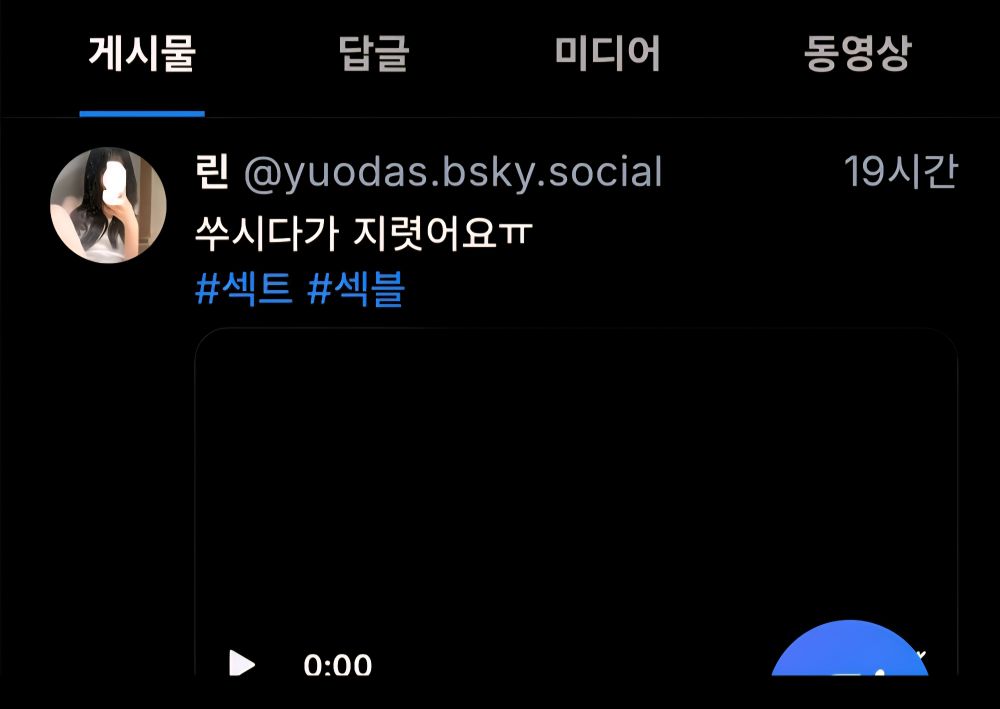The height and width of the screenshot is (709, 1000).
Task: Click the display name 린
Action: (x=212, y=172)
